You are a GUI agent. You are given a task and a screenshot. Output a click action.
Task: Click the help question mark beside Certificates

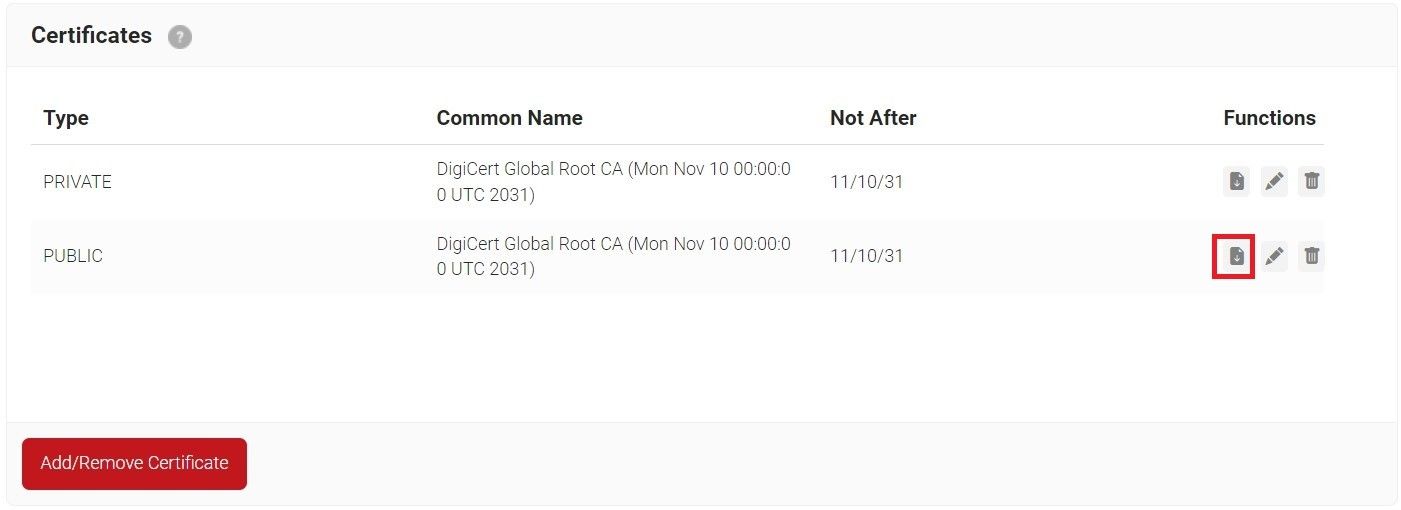point(180,37)
